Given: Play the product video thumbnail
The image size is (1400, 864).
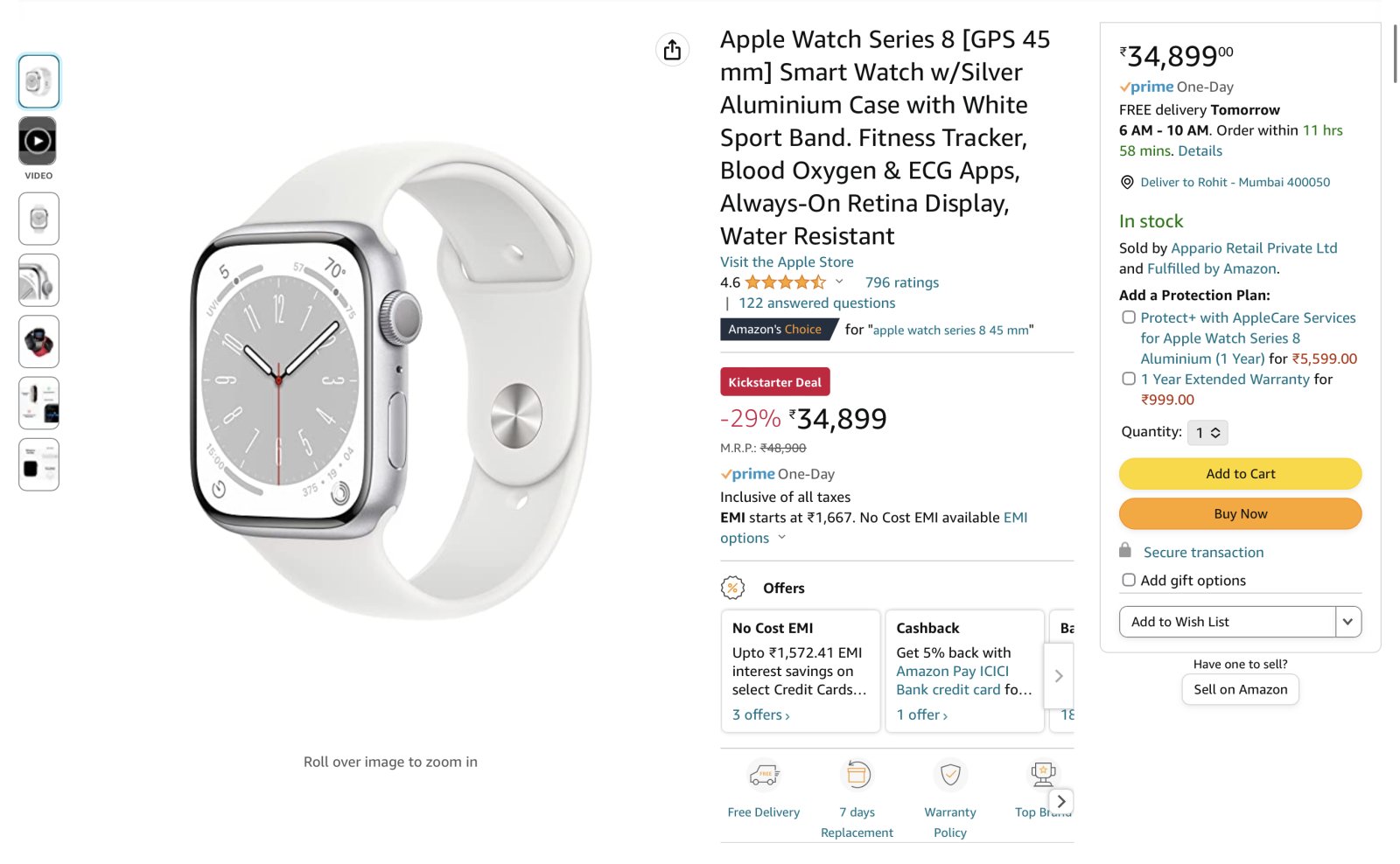Looking at the screenshot, I should coord(38,141).
